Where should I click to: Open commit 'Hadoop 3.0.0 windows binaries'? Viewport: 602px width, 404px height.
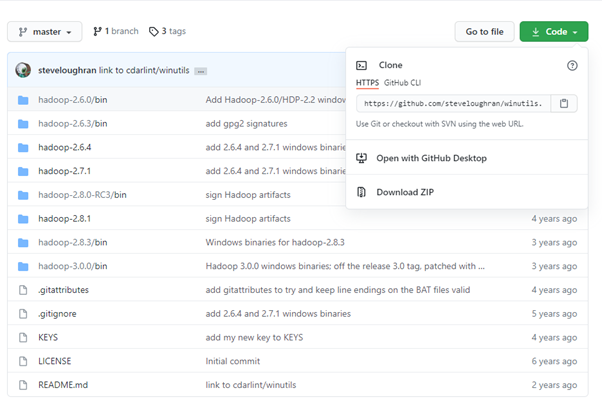point(345,267)
